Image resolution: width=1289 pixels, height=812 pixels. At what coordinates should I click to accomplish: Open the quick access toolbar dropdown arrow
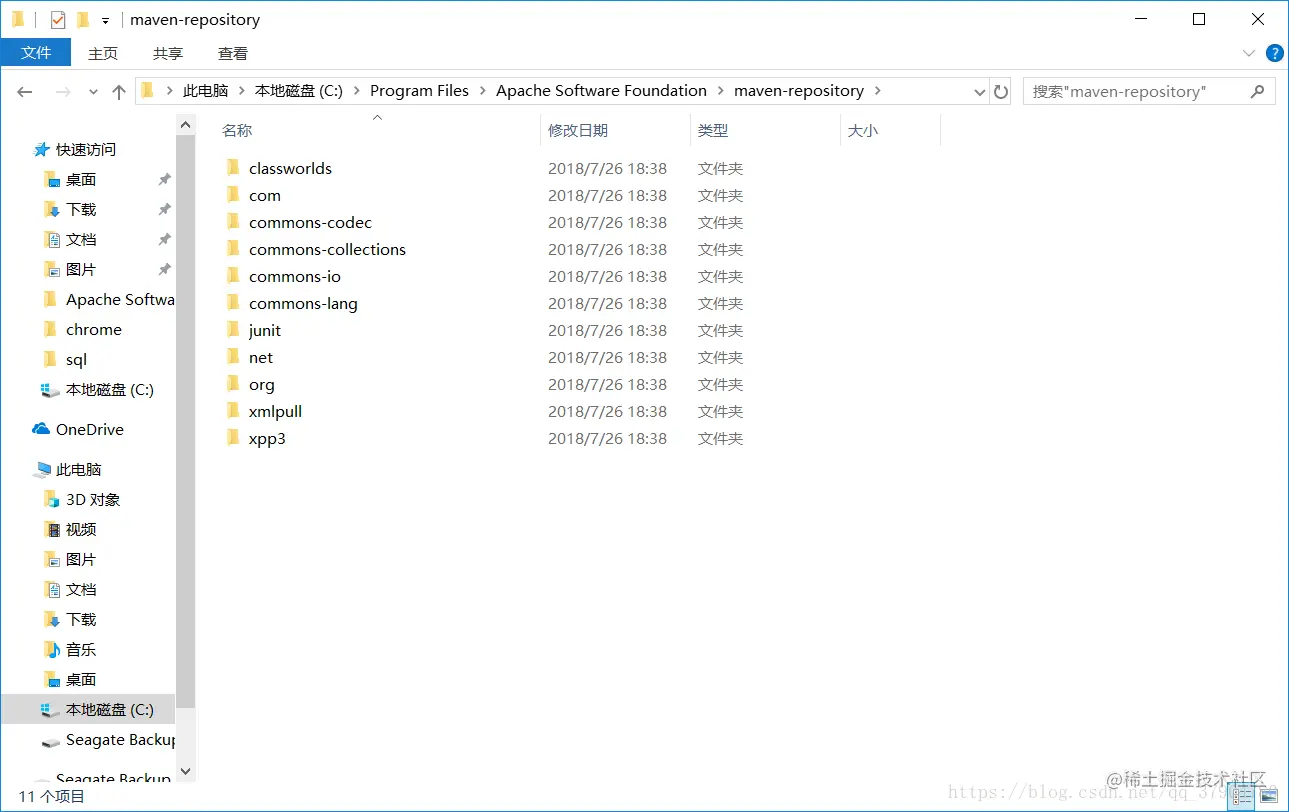click(105, 20)
